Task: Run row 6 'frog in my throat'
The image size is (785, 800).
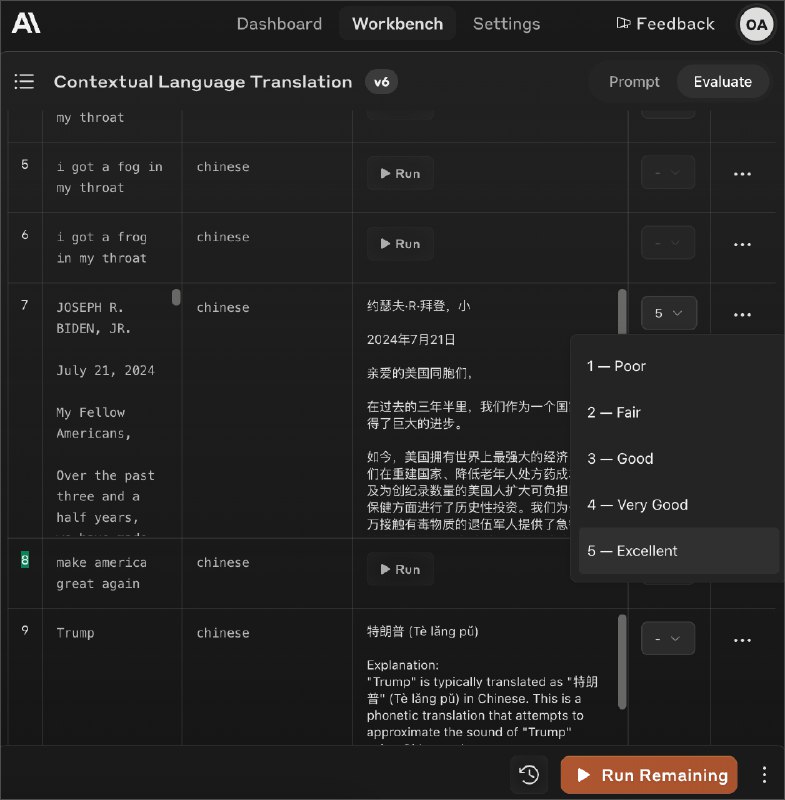Action: click(400, 244)
